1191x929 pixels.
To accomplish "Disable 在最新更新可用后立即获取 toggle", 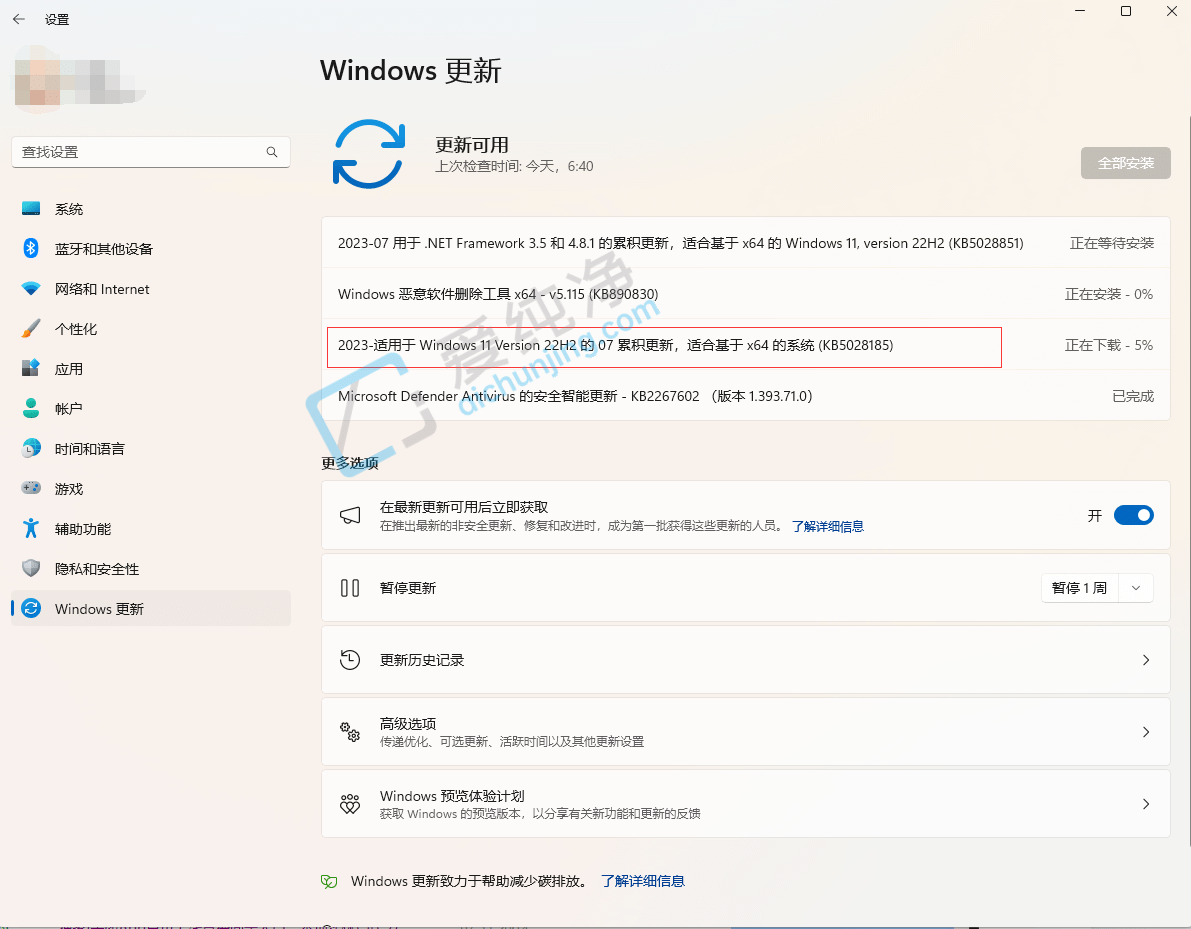I will 1133,515.
